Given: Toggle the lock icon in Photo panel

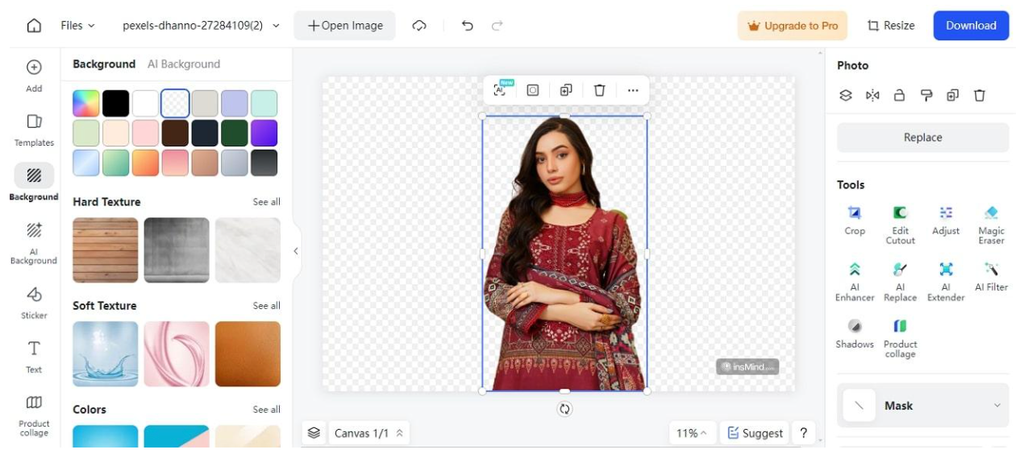Looking at the screenshot, I should 899,95.
